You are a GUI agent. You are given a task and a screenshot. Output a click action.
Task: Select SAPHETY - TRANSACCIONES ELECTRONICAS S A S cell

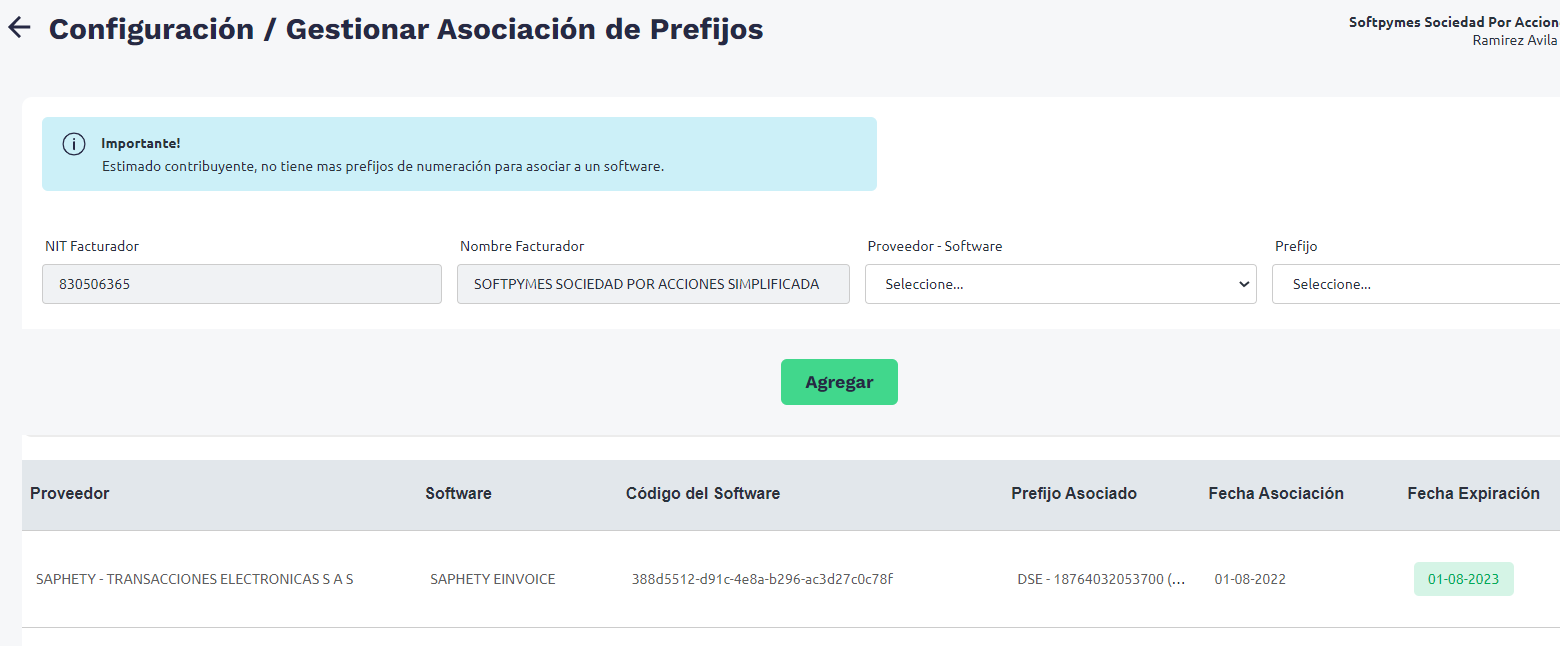pos(195,579)
